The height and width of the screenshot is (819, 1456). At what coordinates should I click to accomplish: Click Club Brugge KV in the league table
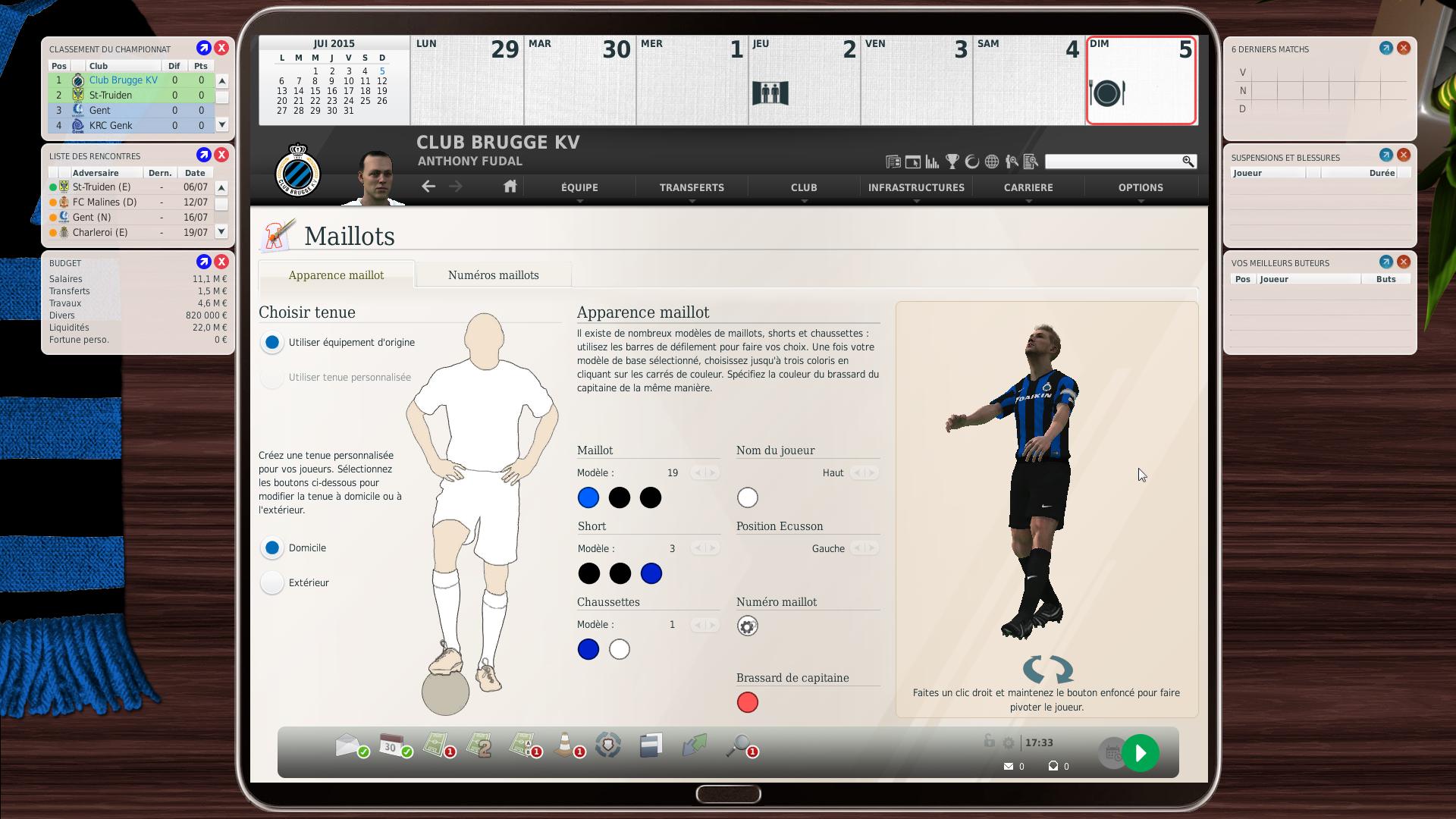pos(124,80)
